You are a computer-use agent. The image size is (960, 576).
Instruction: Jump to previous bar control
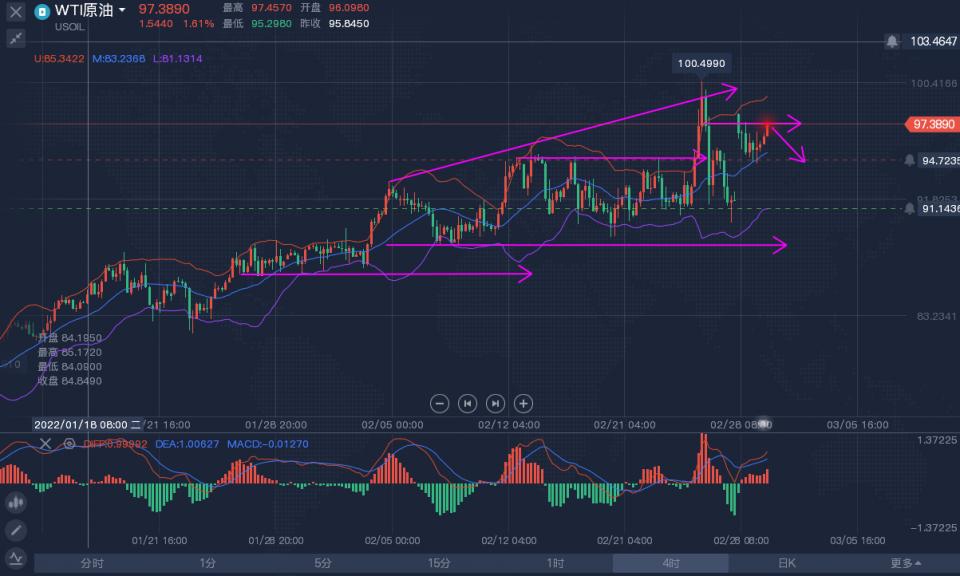[x=467, y=403]
